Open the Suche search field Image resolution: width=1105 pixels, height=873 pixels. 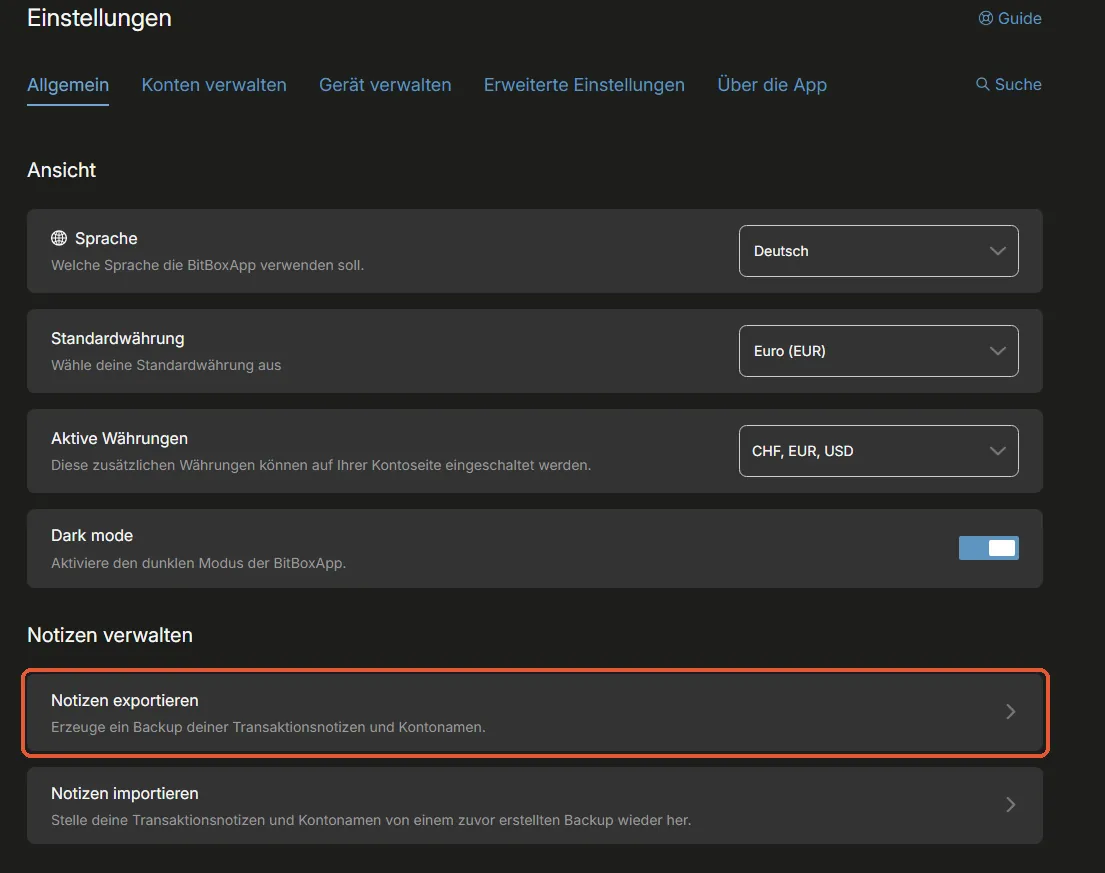[x=1008, y=85]
